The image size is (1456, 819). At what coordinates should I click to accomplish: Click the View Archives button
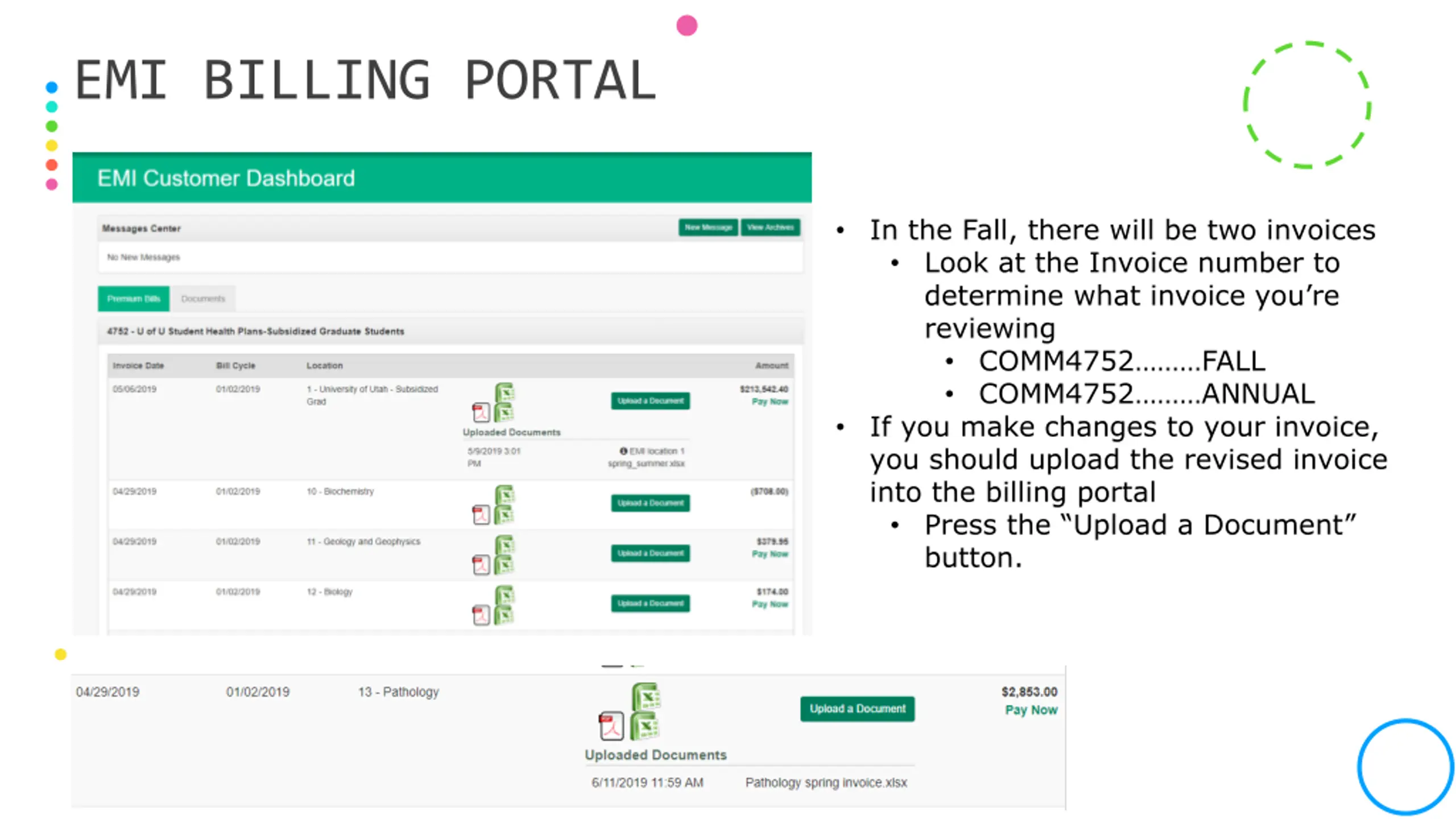click(770, 227)
